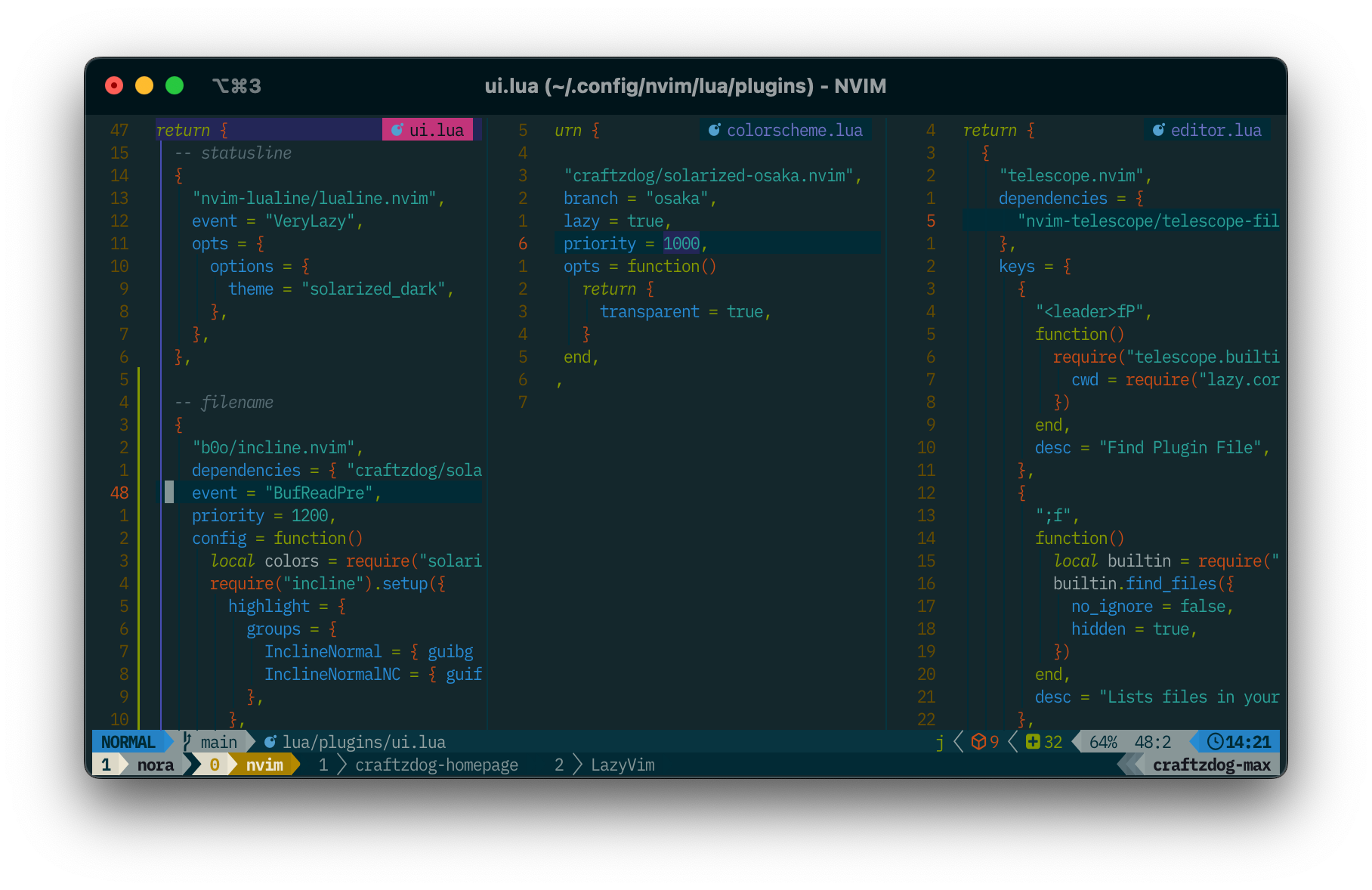Click event = "VeryLazy" line

click(277, 221)
